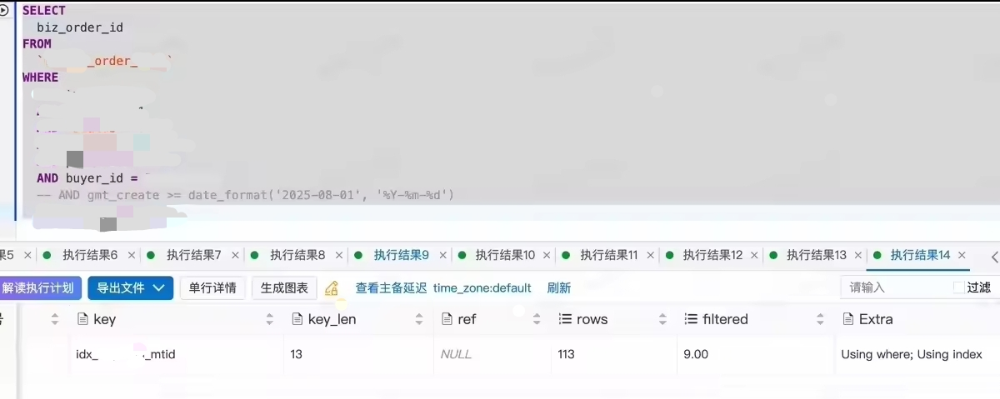Switch to the 执行结果12 tab
The width and height of the screenshot is (1000, 399).
point(713,256)
